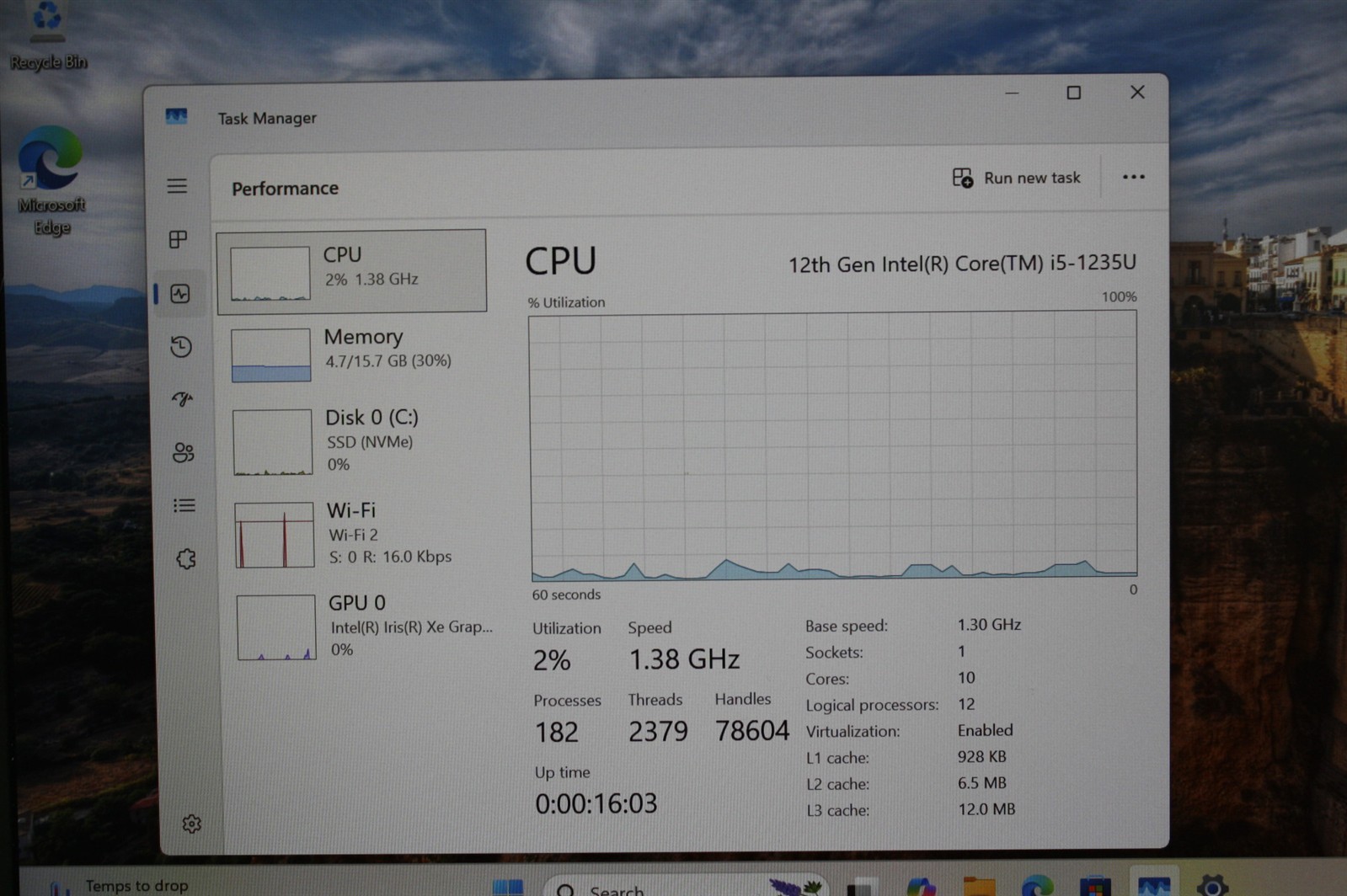Open Microsoft Edge from the taskbar
1347x896 pixels.
[x=1037, y=887]
